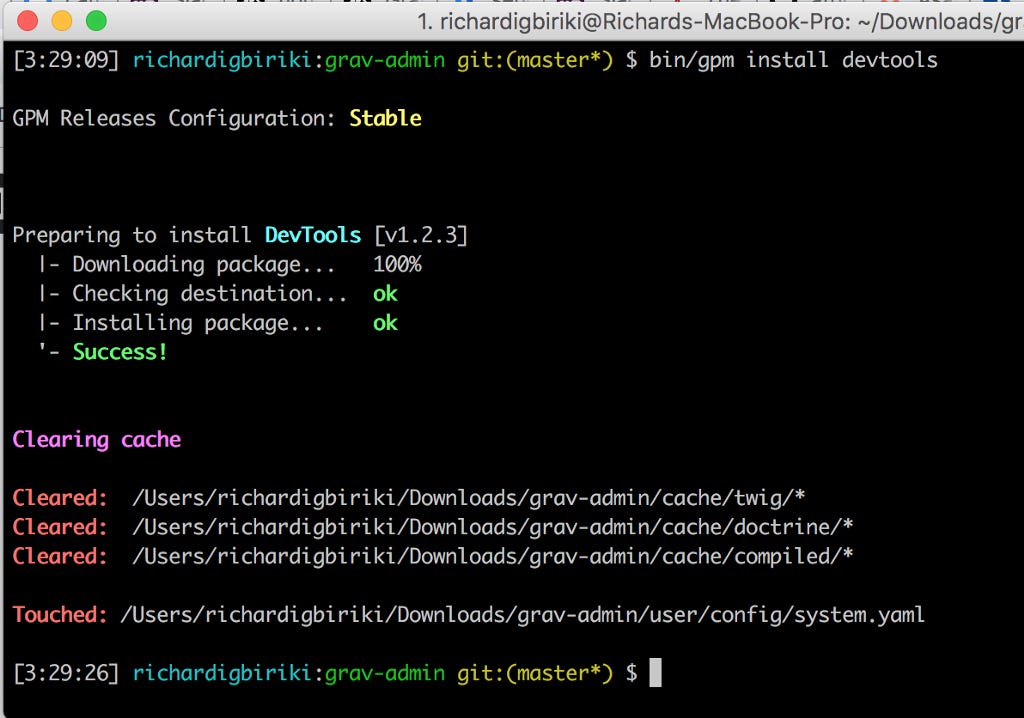The width and height of the screenshot is (1024, 718).
Task: Click the 'ok' next to Installing package
Action: click(385, 323)
